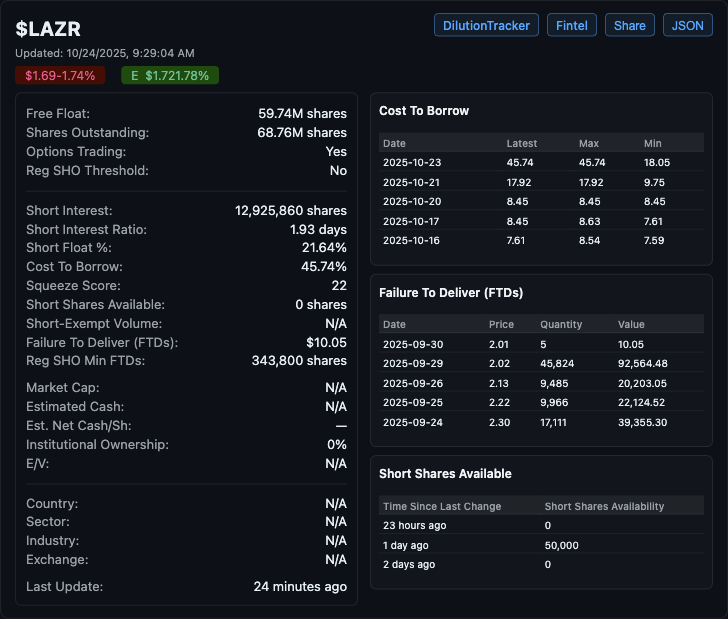Click the Short Float % value 21.64%
The width and height of the screenshot is (728, 619).
[x=324, y=248]
